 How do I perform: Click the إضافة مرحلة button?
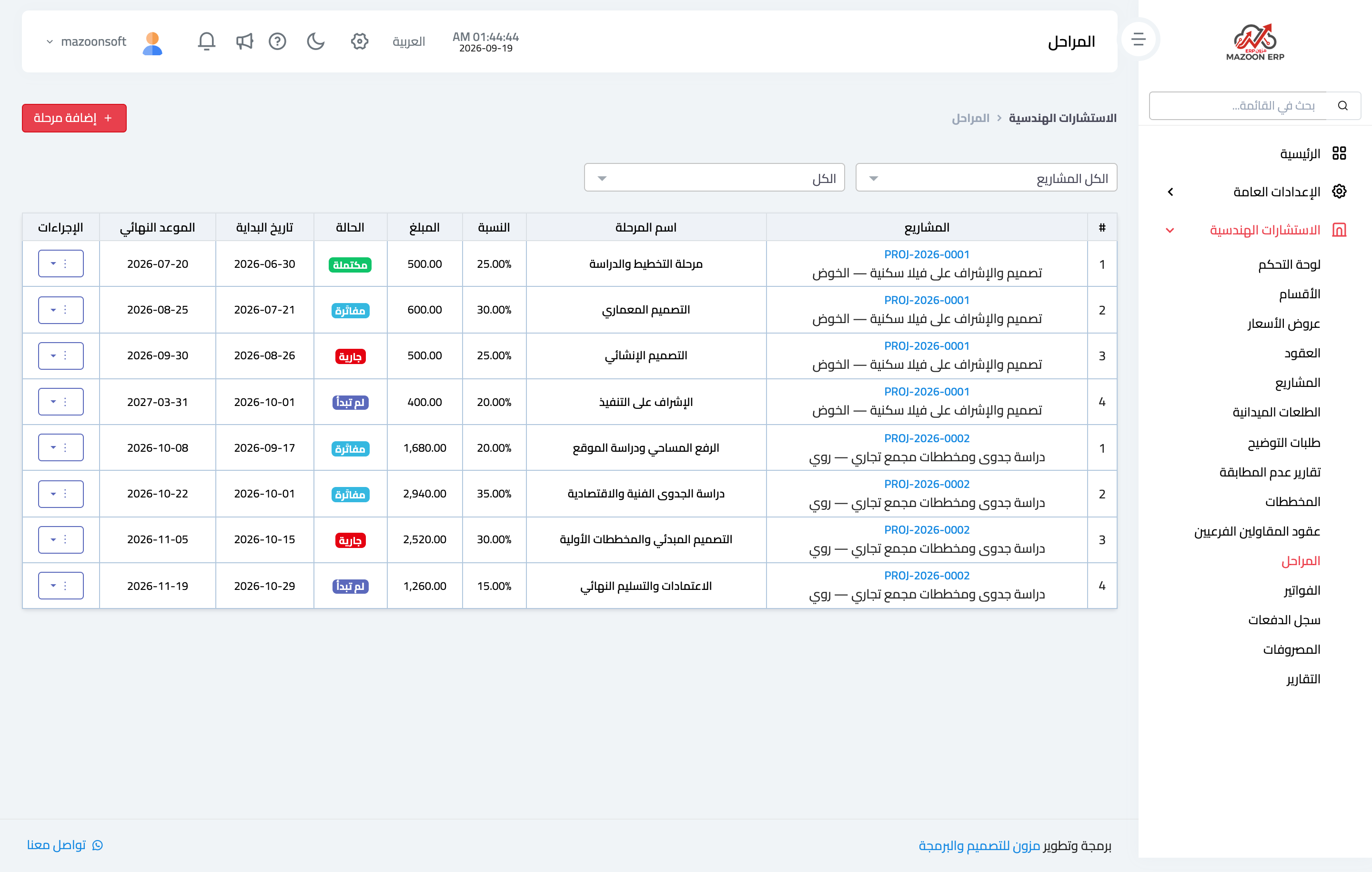pos(74,118)
